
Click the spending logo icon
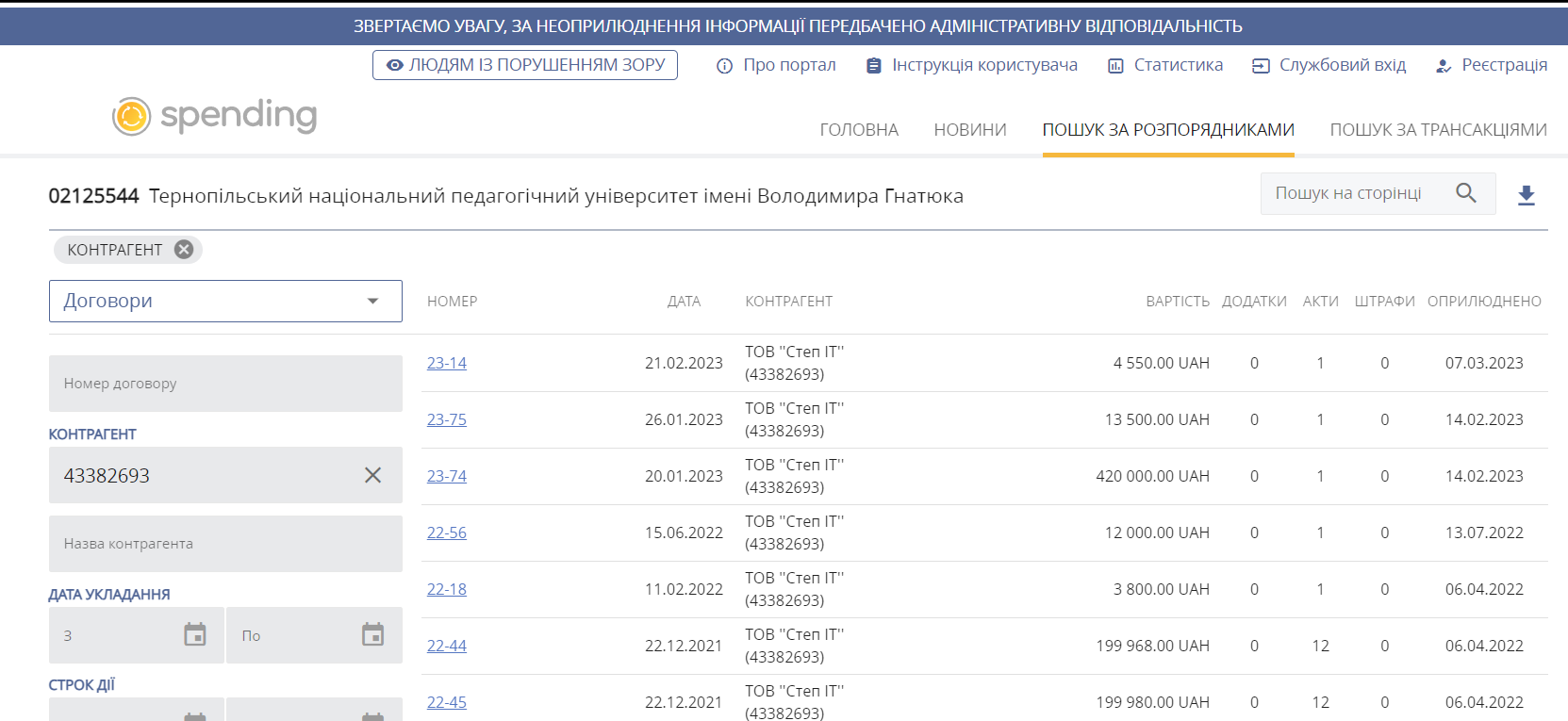tap(131, 117)
